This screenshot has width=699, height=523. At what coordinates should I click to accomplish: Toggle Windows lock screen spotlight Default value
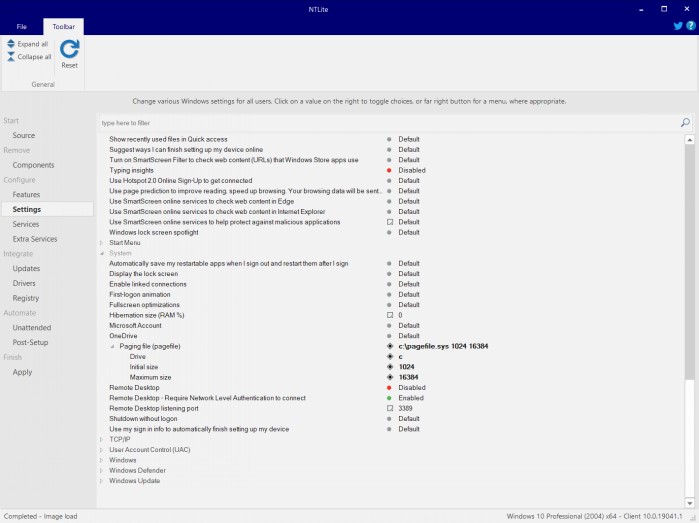pyautogui.click(x=409, y=232)
